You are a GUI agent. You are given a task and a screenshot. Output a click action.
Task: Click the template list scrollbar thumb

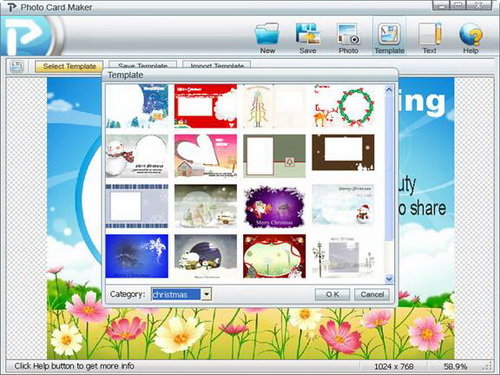point(389,167)
